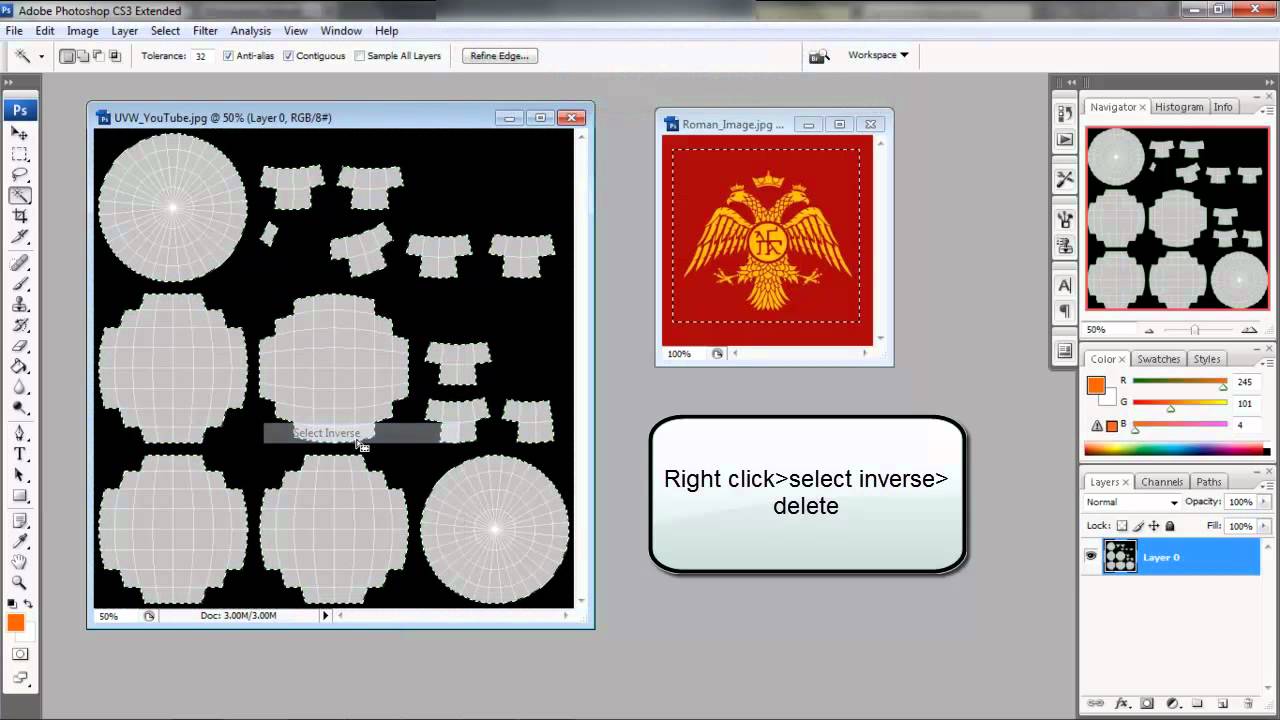The width and height of the screenshot is (1280, 720).
Task: Choose Select Inverse from context menu
Action: pyautogui.click(x=352, y=433)
